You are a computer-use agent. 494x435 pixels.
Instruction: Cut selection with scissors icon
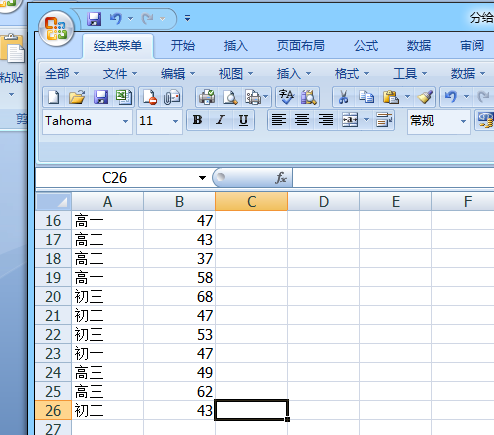tap(343, 97)
